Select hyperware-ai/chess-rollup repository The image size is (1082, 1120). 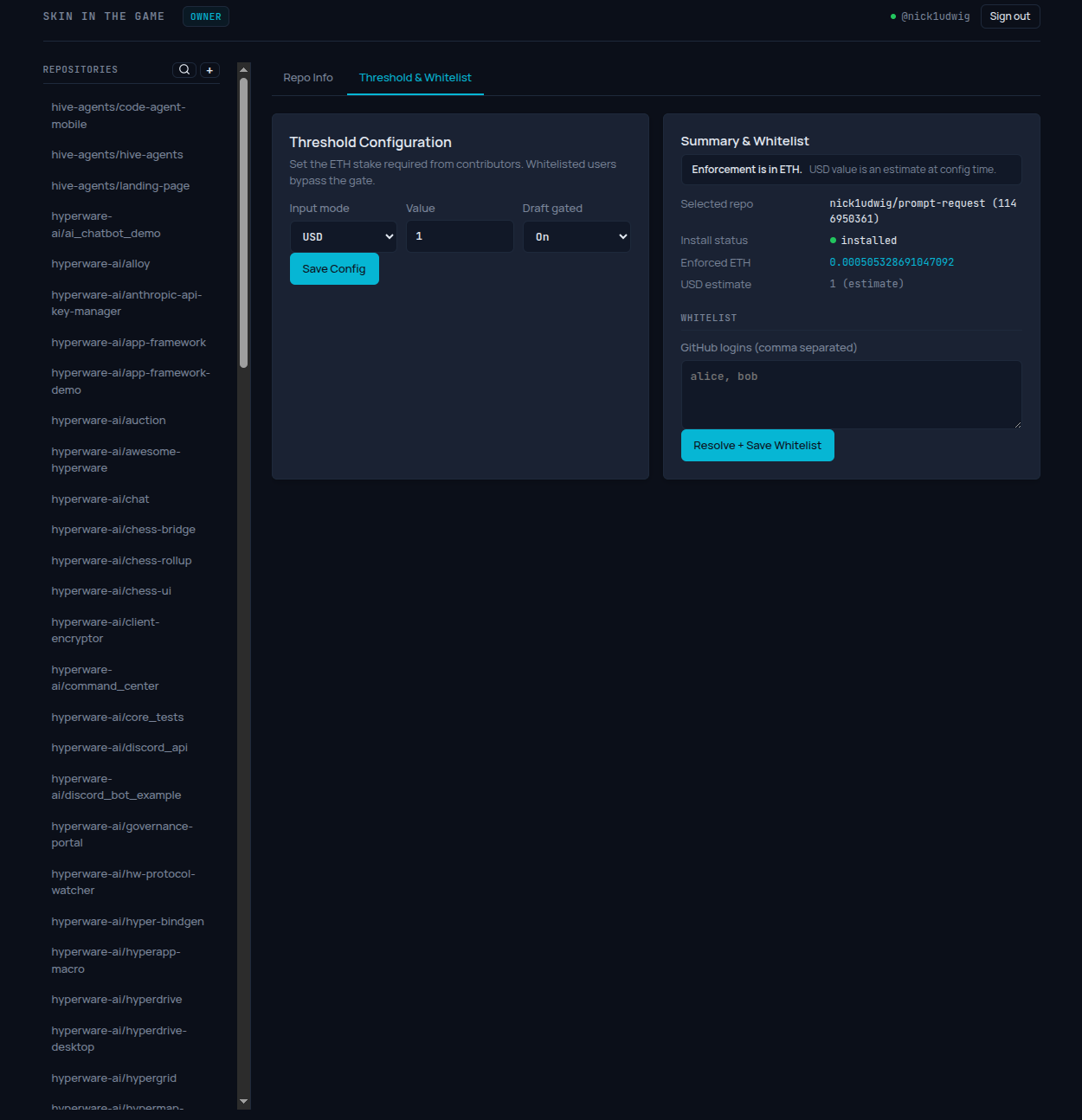tap(121, 561)
